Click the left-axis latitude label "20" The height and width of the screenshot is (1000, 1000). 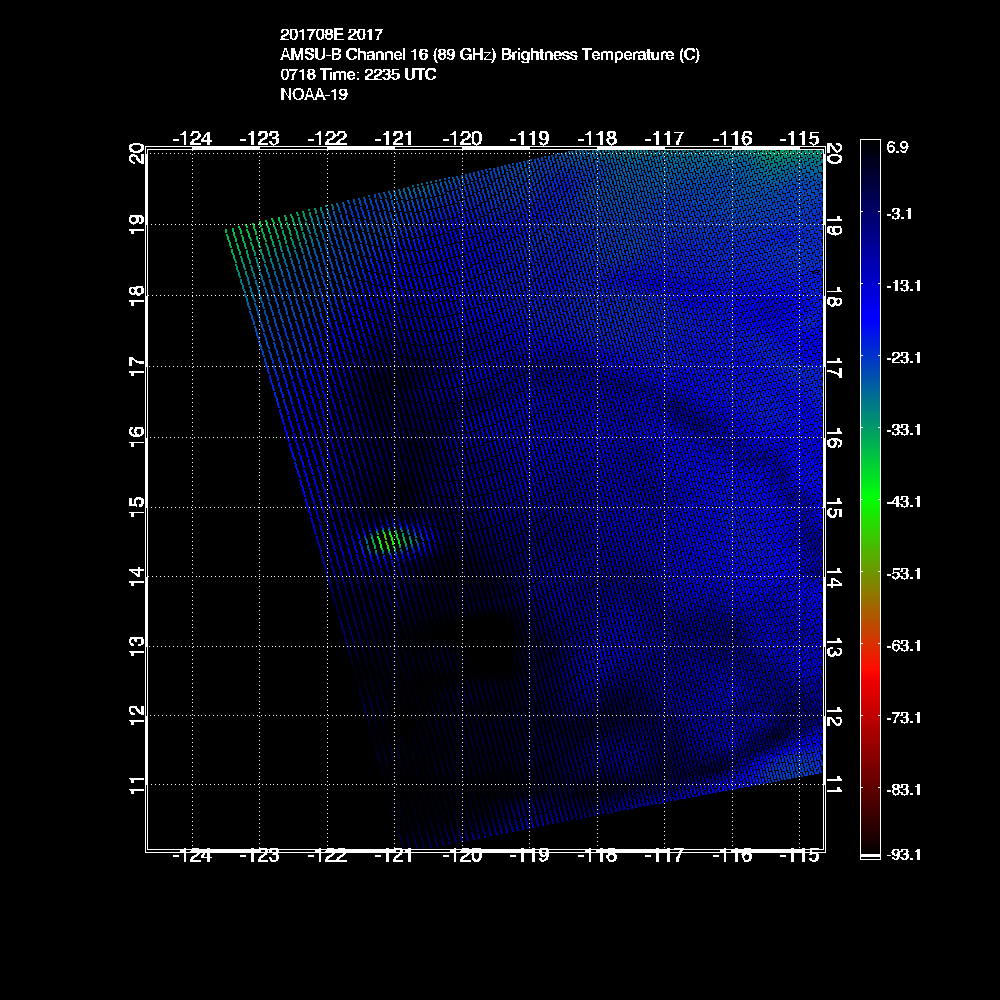tap(136, 154)
